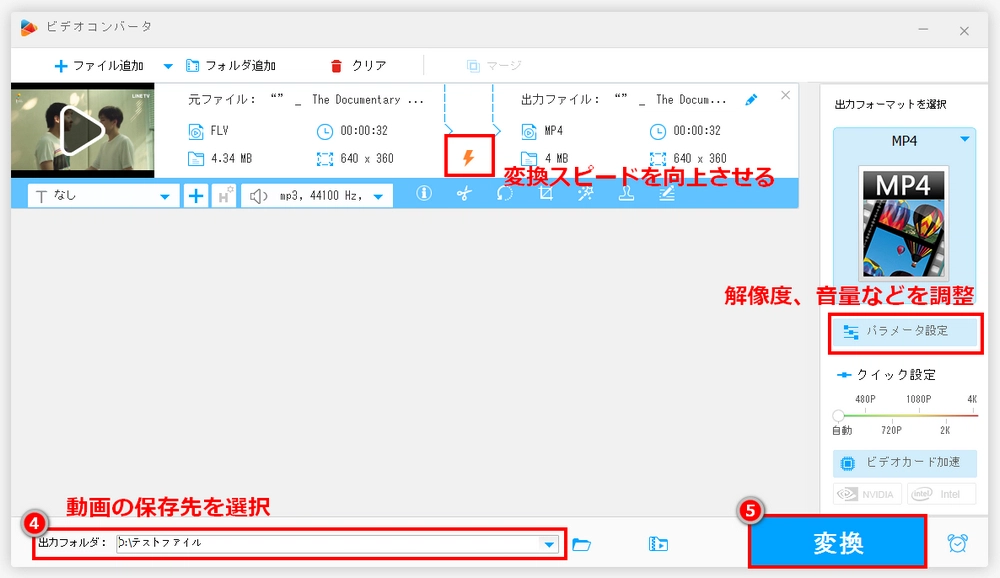Show file information icon
The width and height of the screenshot is (1000, 578).
click(x=424, y=193)
